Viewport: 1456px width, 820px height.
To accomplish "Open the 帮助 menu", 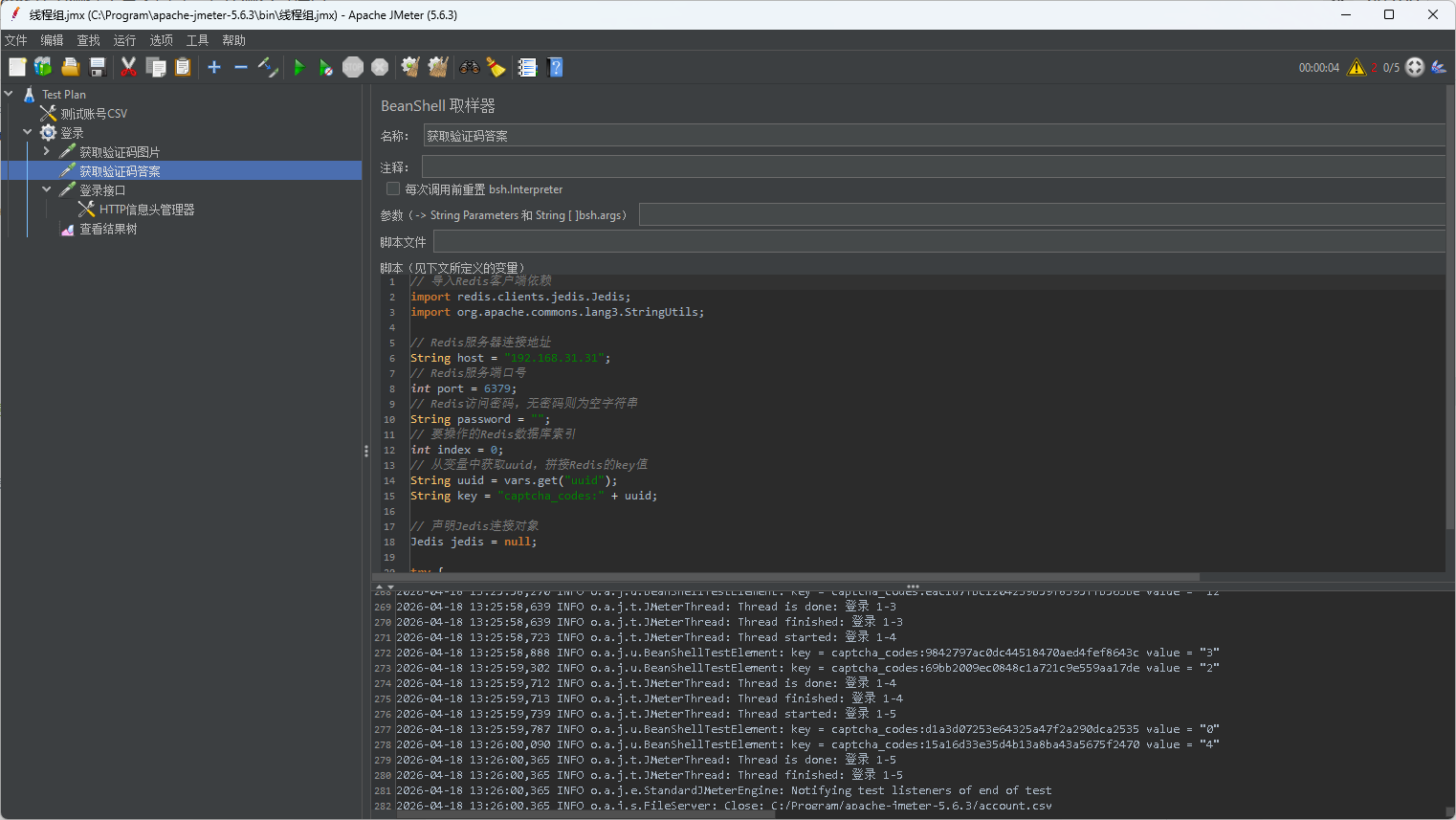I will pyautogui.click(x=233, y=40).
